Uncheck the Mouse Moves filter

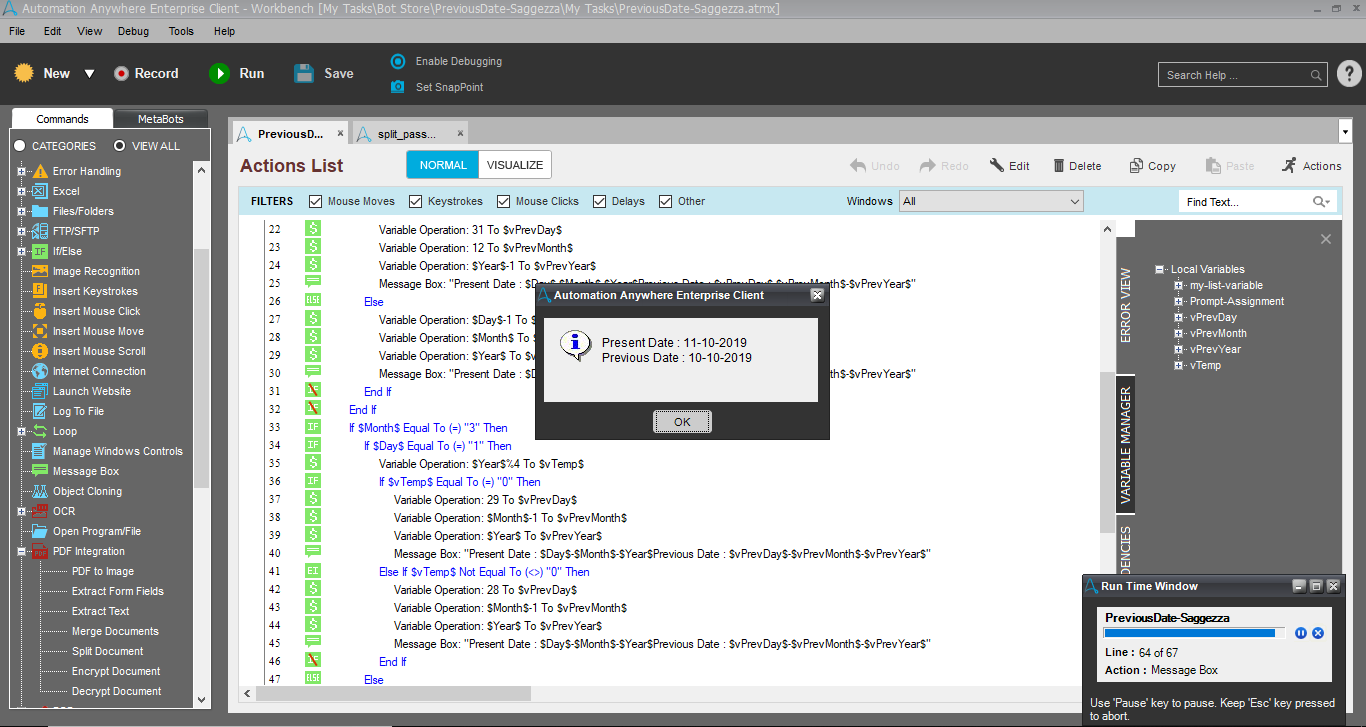(316, 201)
